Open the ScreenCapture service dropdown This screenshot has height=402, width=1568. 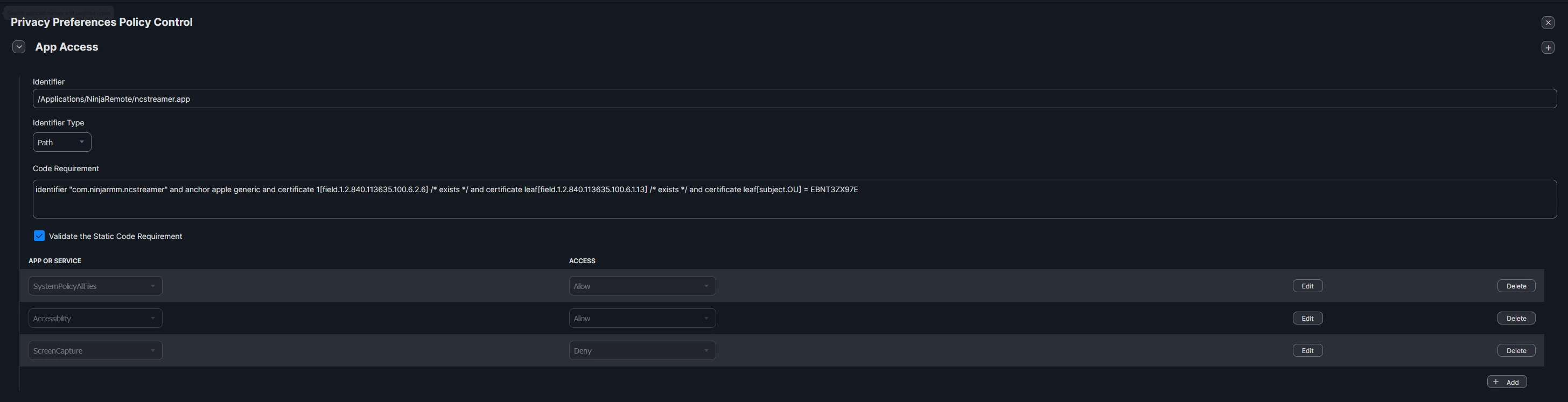coord(95,350)
